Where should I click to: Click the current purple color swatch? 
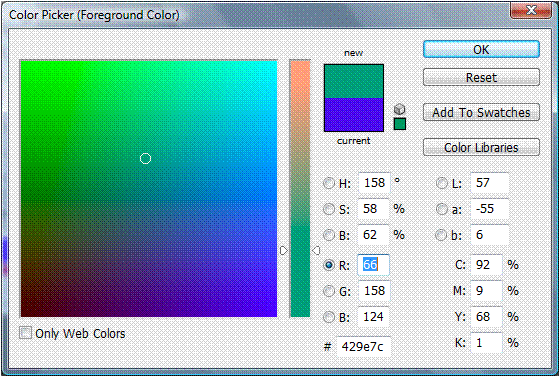(354, 115)
